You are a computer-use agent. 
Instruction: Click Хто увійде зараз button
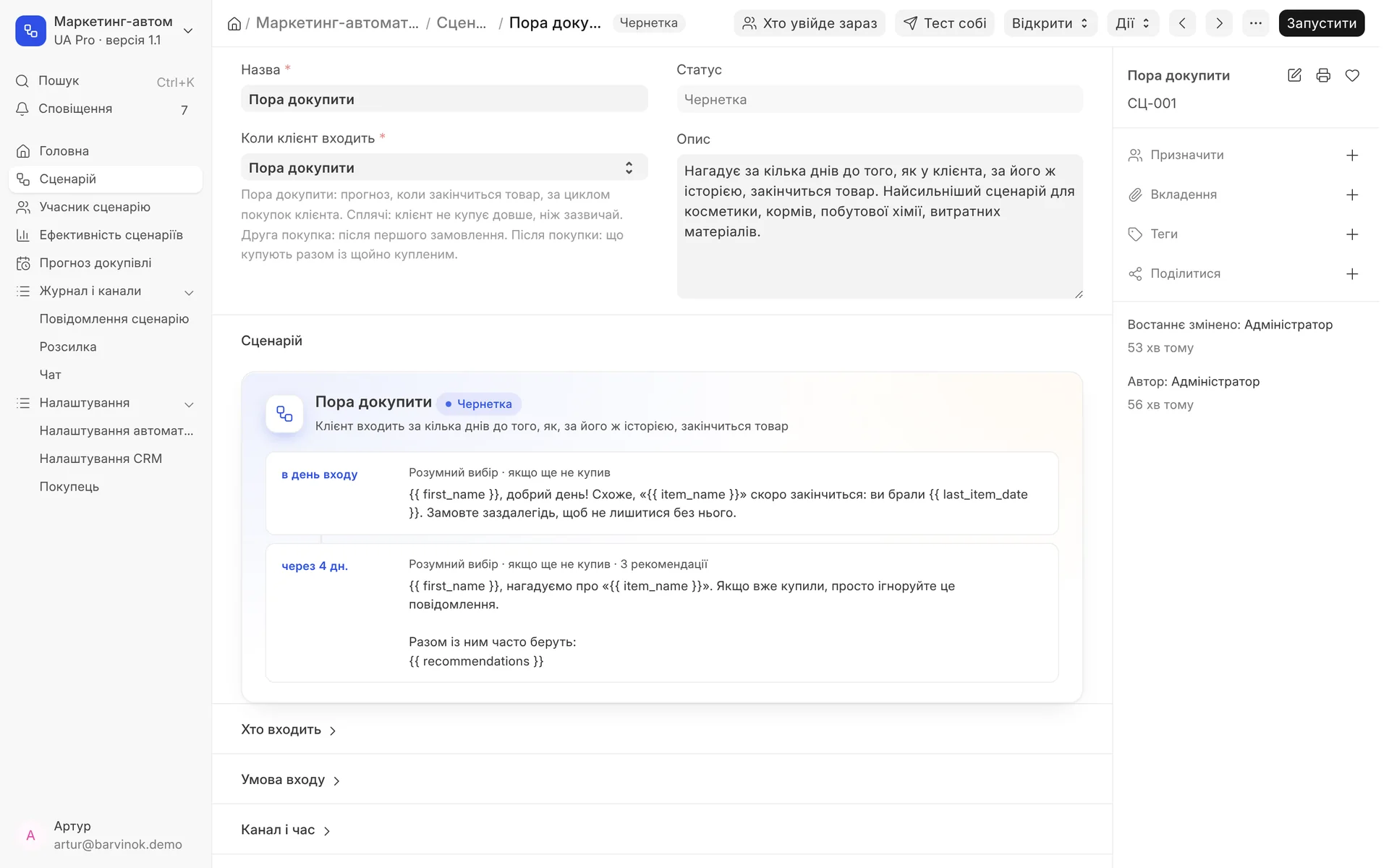(x=810, y=23)
